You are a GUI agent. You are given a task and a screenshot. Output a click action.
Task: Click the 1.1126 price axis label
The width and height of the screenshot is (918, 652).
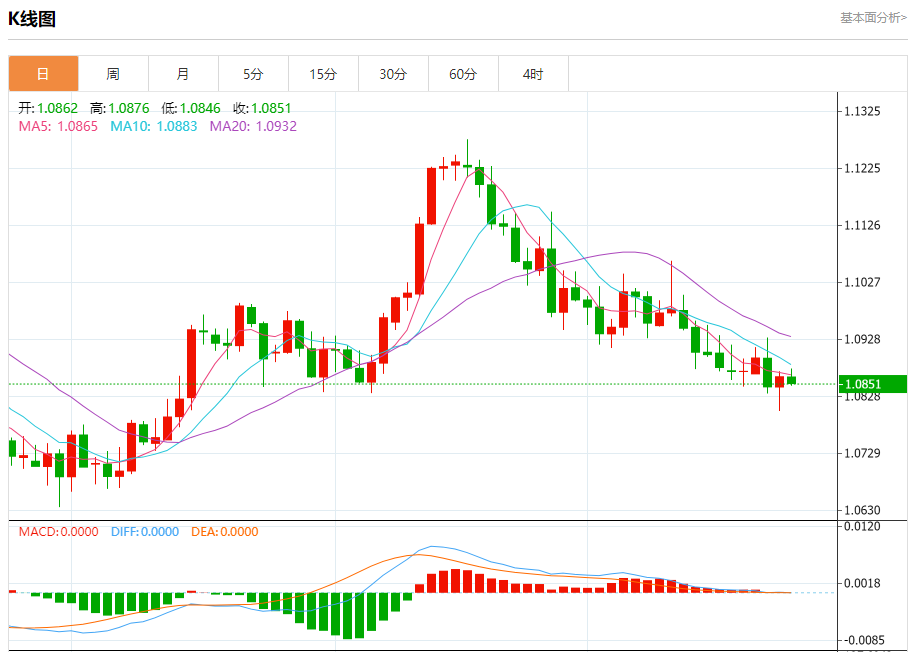pyautogui.click(x=862, y=225)
